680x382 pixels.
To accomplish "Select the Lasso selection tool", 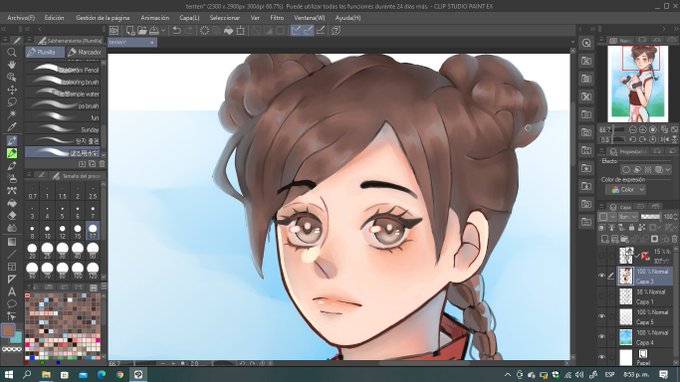I will pos(12,102).
